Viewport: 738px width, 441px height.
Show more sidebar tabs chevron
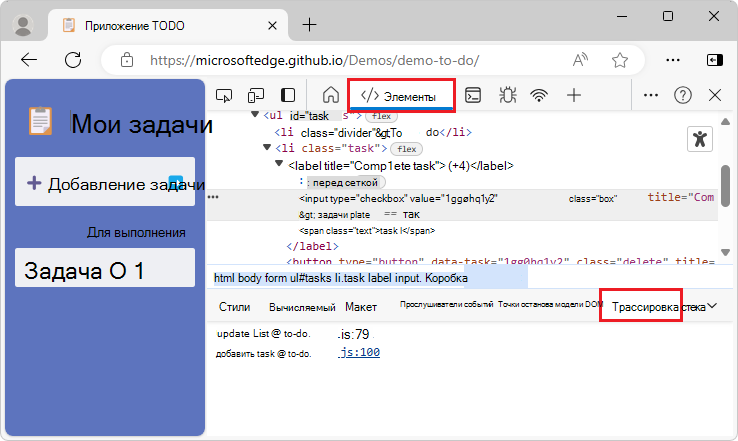click(x=712, y=306)
